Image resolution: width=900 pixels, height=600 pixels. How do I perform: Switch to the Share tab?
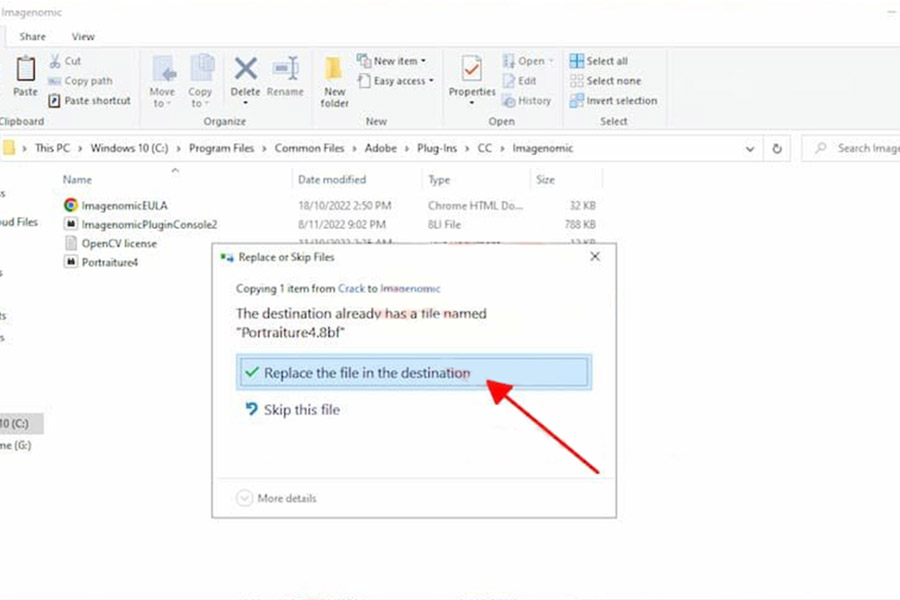[33, 37]
